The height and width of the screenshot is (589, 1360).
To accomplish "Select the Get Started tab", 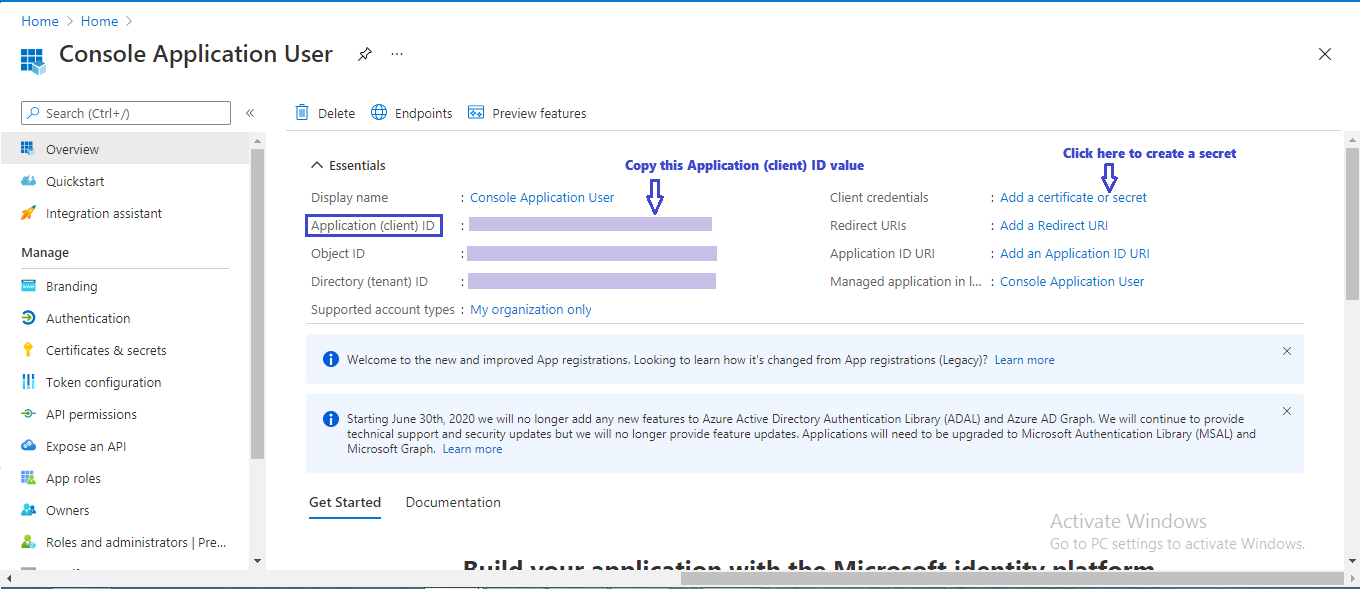I will click(345, 502).
